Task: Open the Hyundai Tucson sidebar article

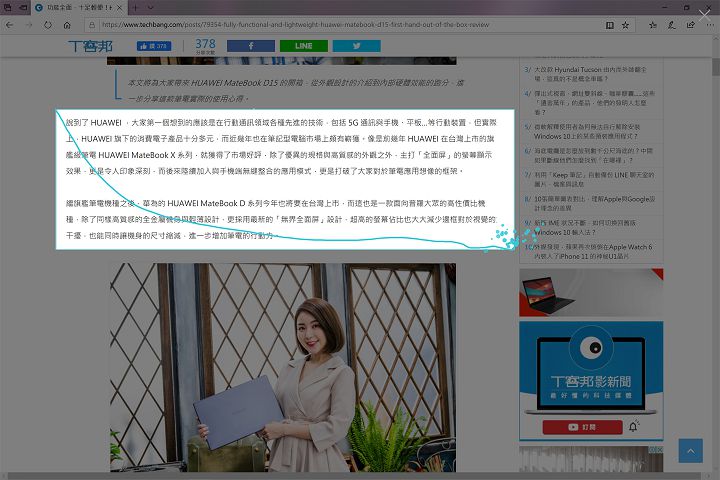Action: (x=590, y=74)
